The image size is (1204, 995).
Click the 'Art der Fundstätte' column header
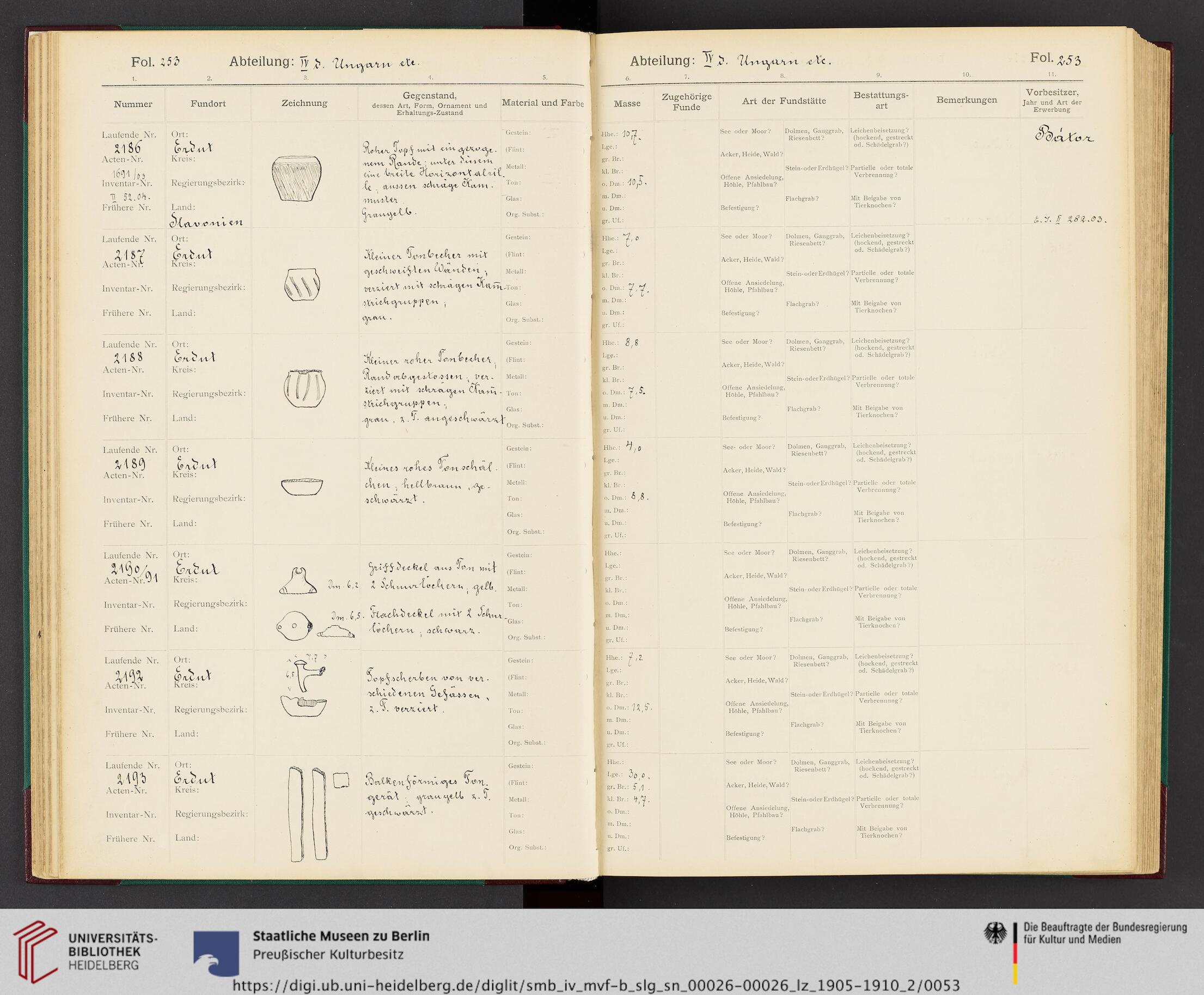click(x=784, y=101)
